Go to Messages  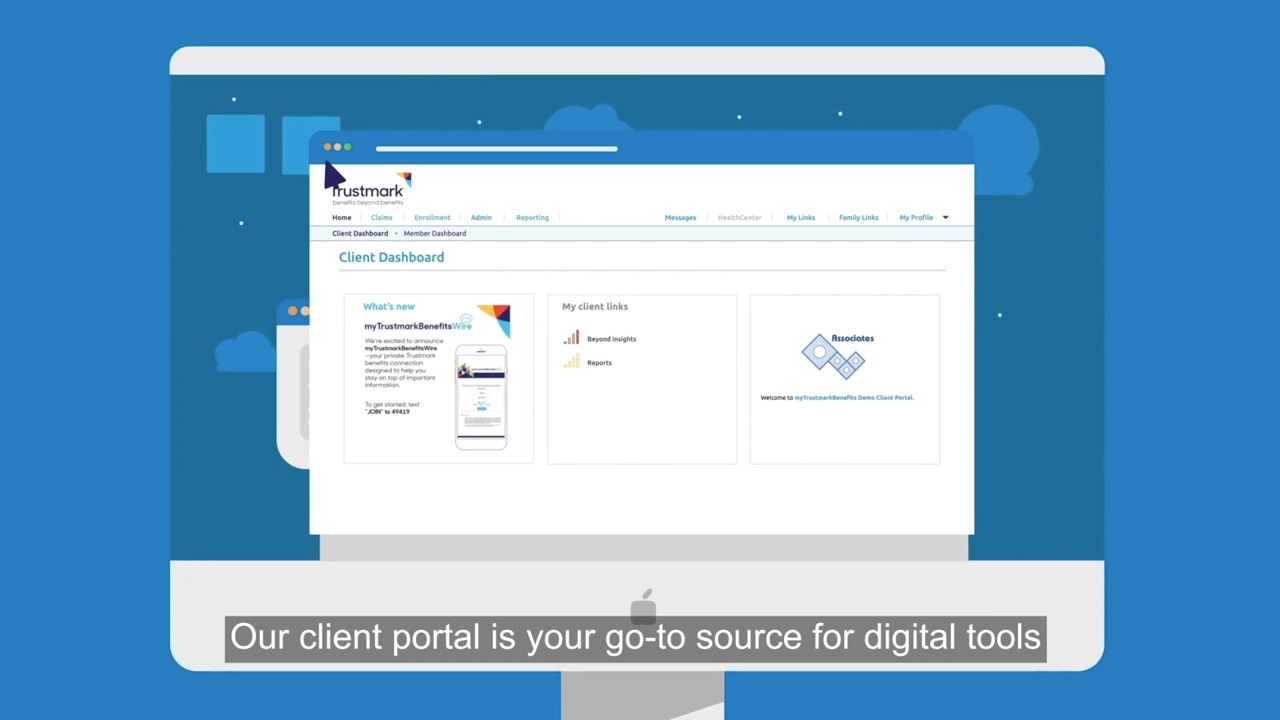680,217
